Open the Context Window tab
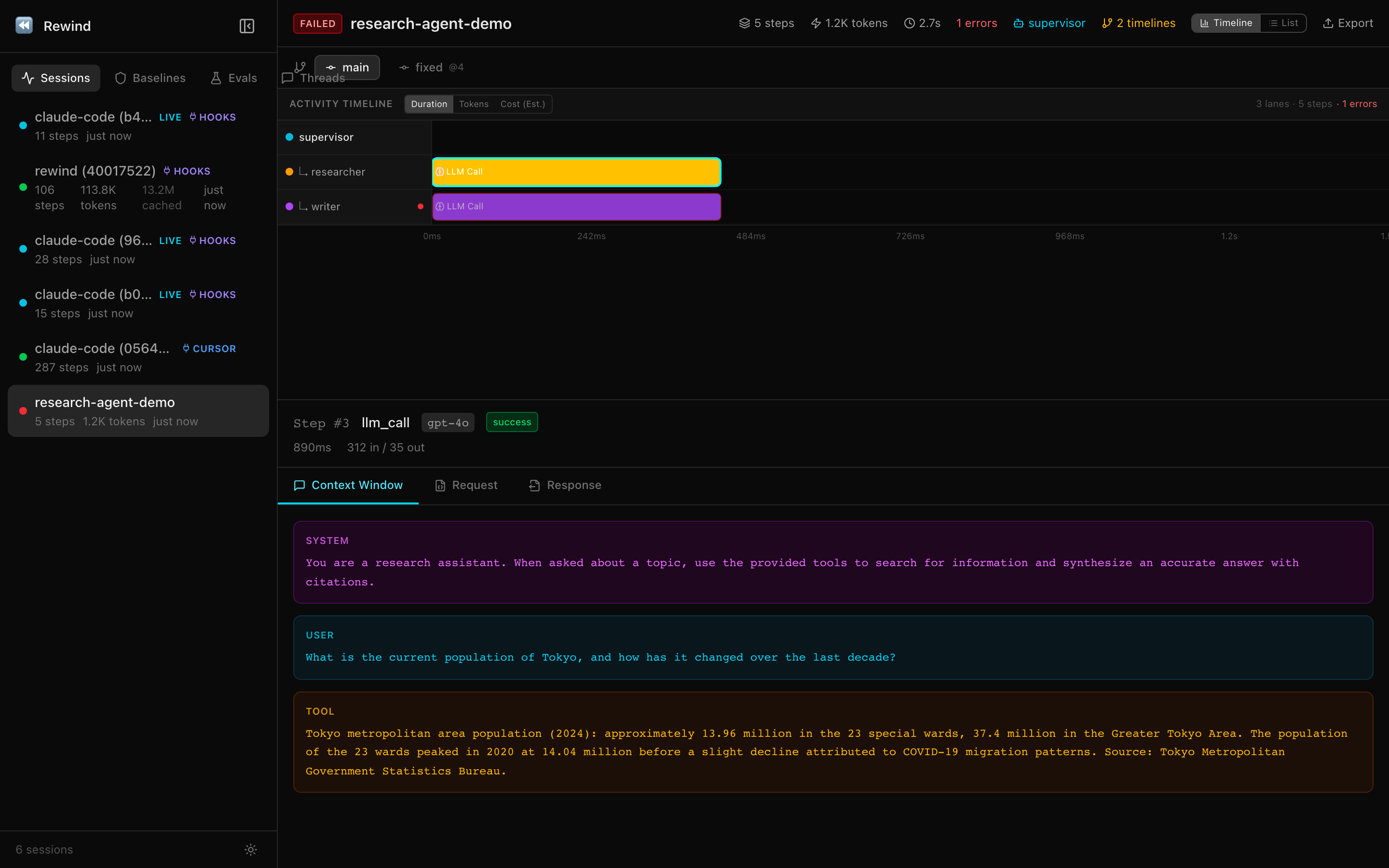This screenshot has height=868, width=1389. 348,485
